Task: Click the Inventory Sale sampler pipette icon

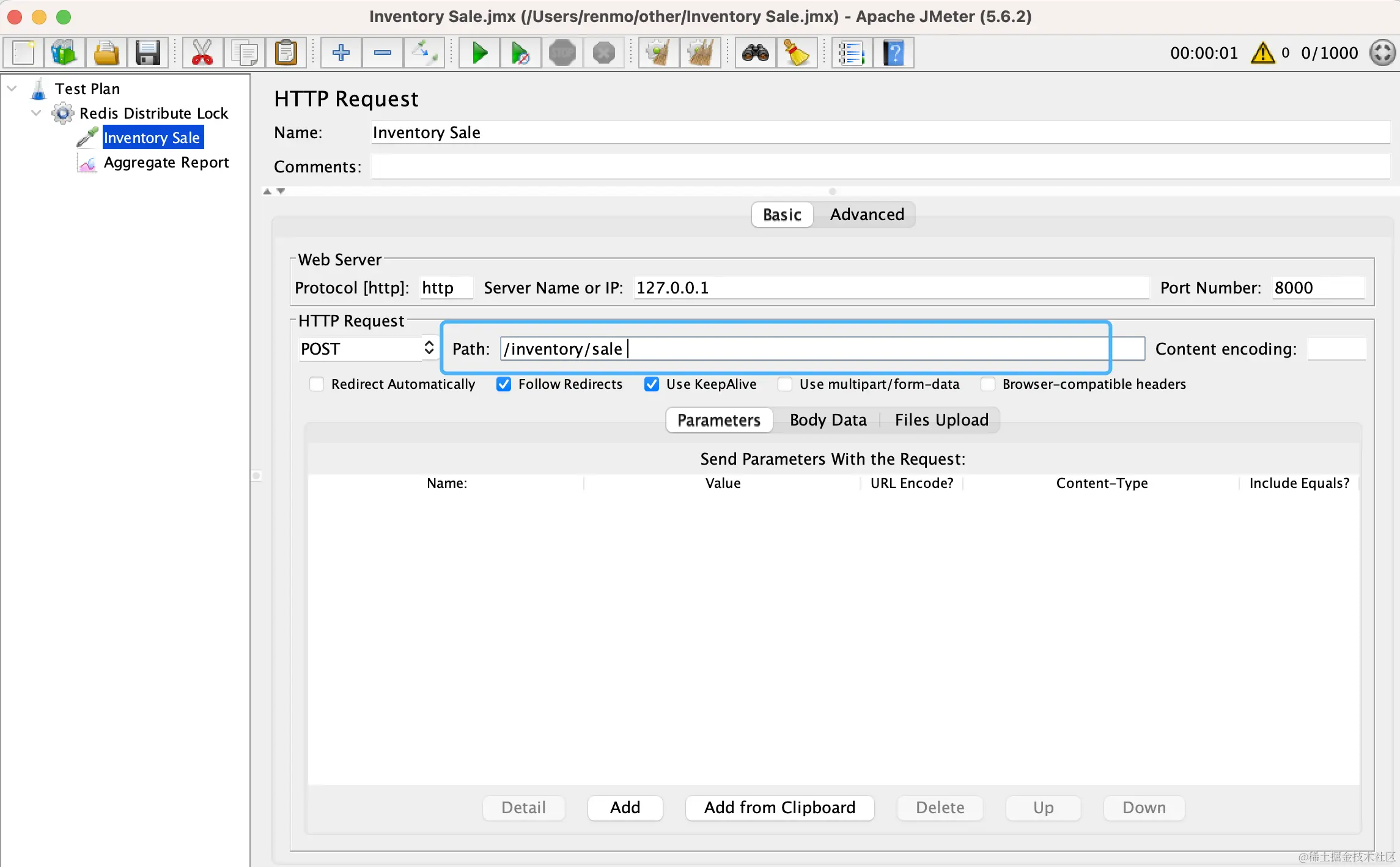Action: tap(87, 138)
